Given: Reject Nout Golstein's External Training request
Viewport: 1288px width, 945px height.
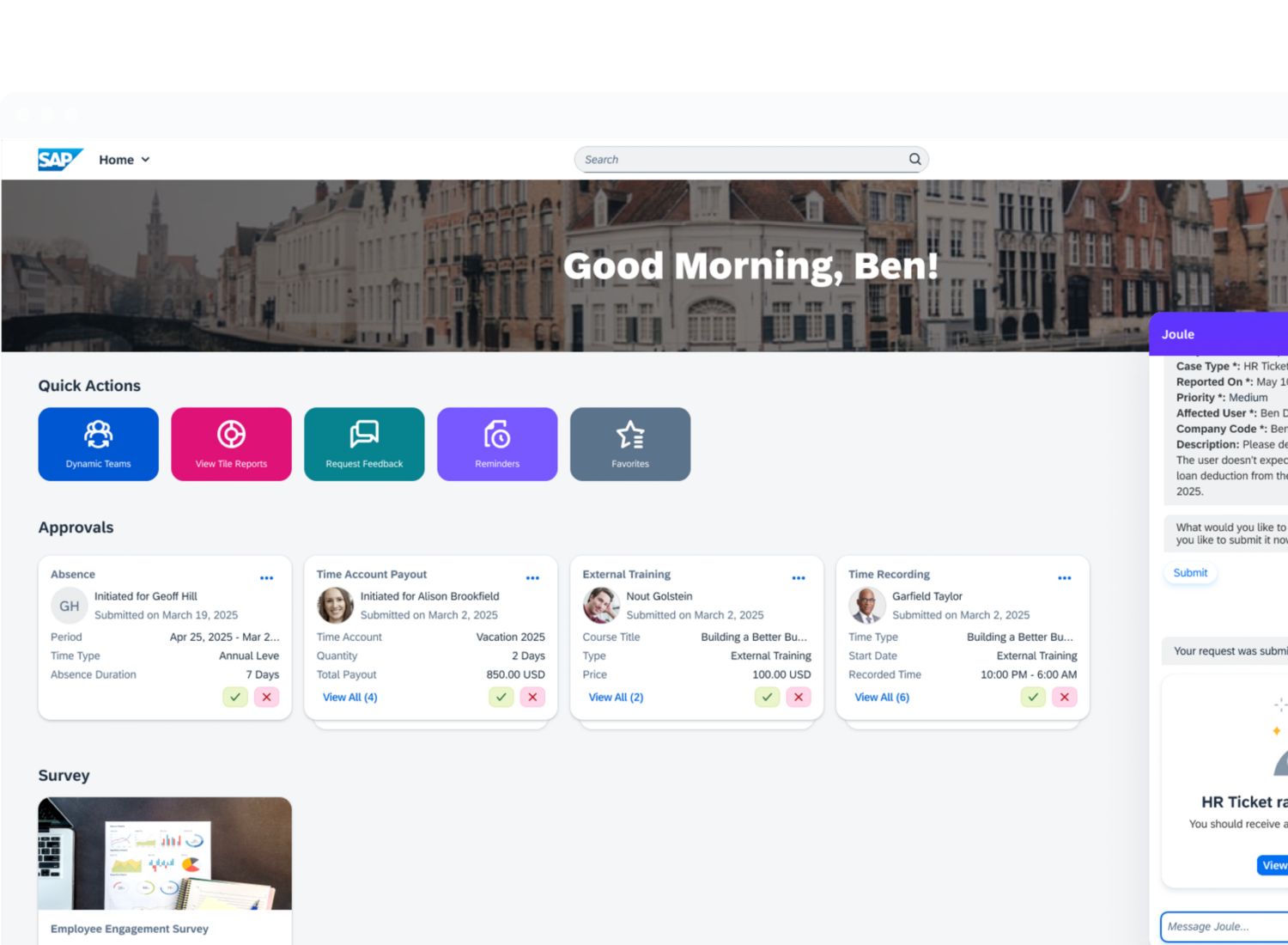Looking at the screenshot, I should click(x=799, y=697).
